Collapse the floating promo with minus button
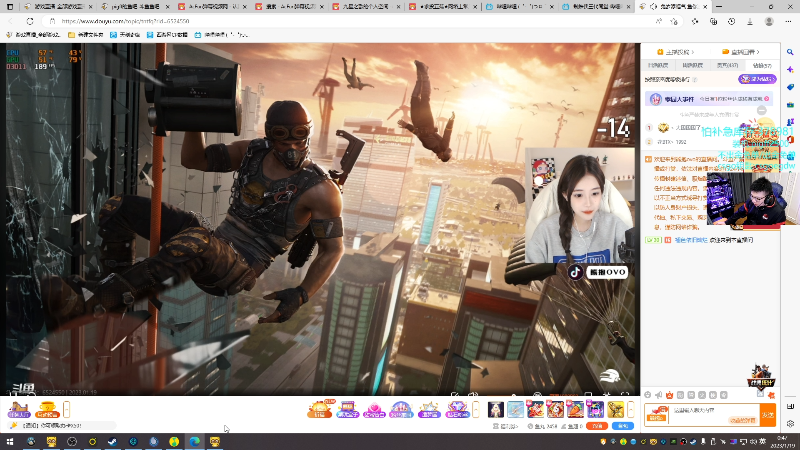800x450 pixels. (x=762, y=110)
